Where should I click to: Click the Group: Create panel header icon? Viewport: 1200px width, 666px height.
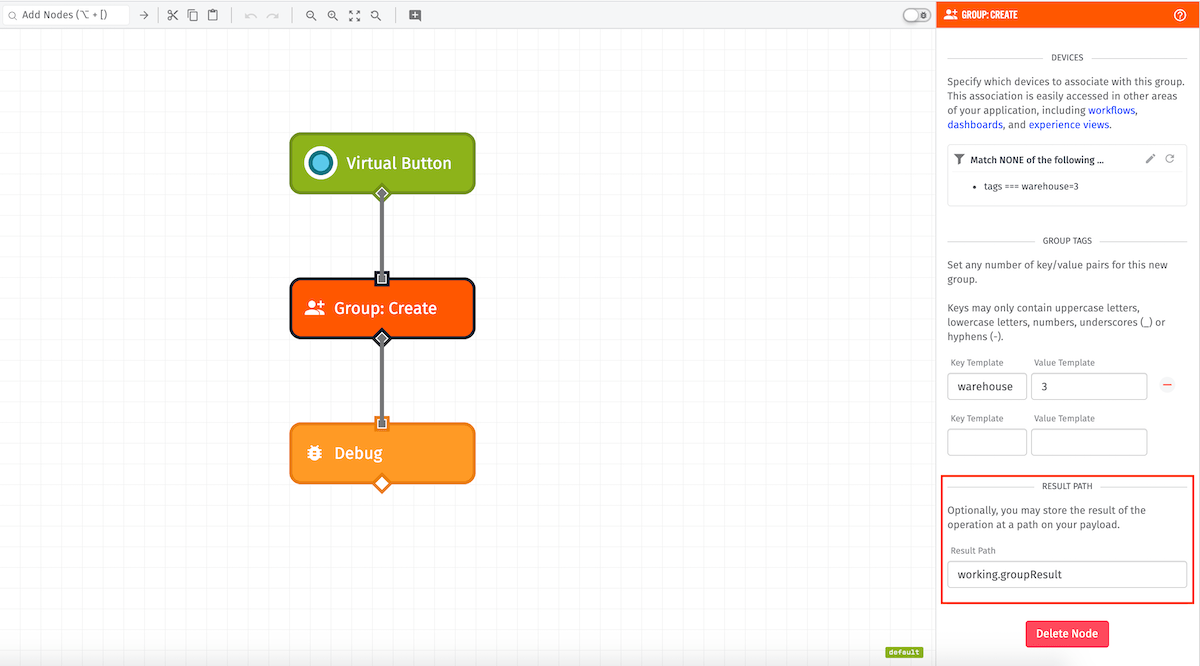pyautogui.click(x=950, y=15)
